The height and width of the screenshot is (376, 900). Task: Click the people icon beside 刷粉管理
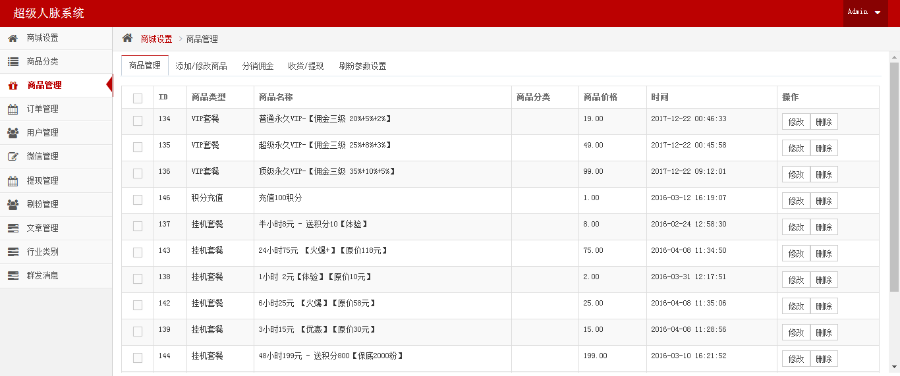tap(13, 204)
